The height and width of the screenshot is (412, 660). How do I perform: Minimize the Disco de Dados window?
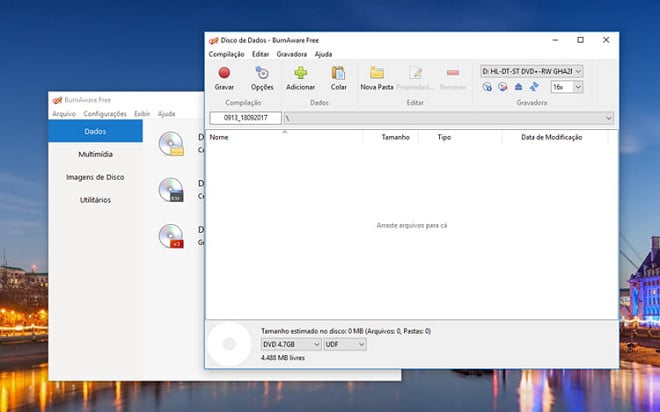pos(555,40)
